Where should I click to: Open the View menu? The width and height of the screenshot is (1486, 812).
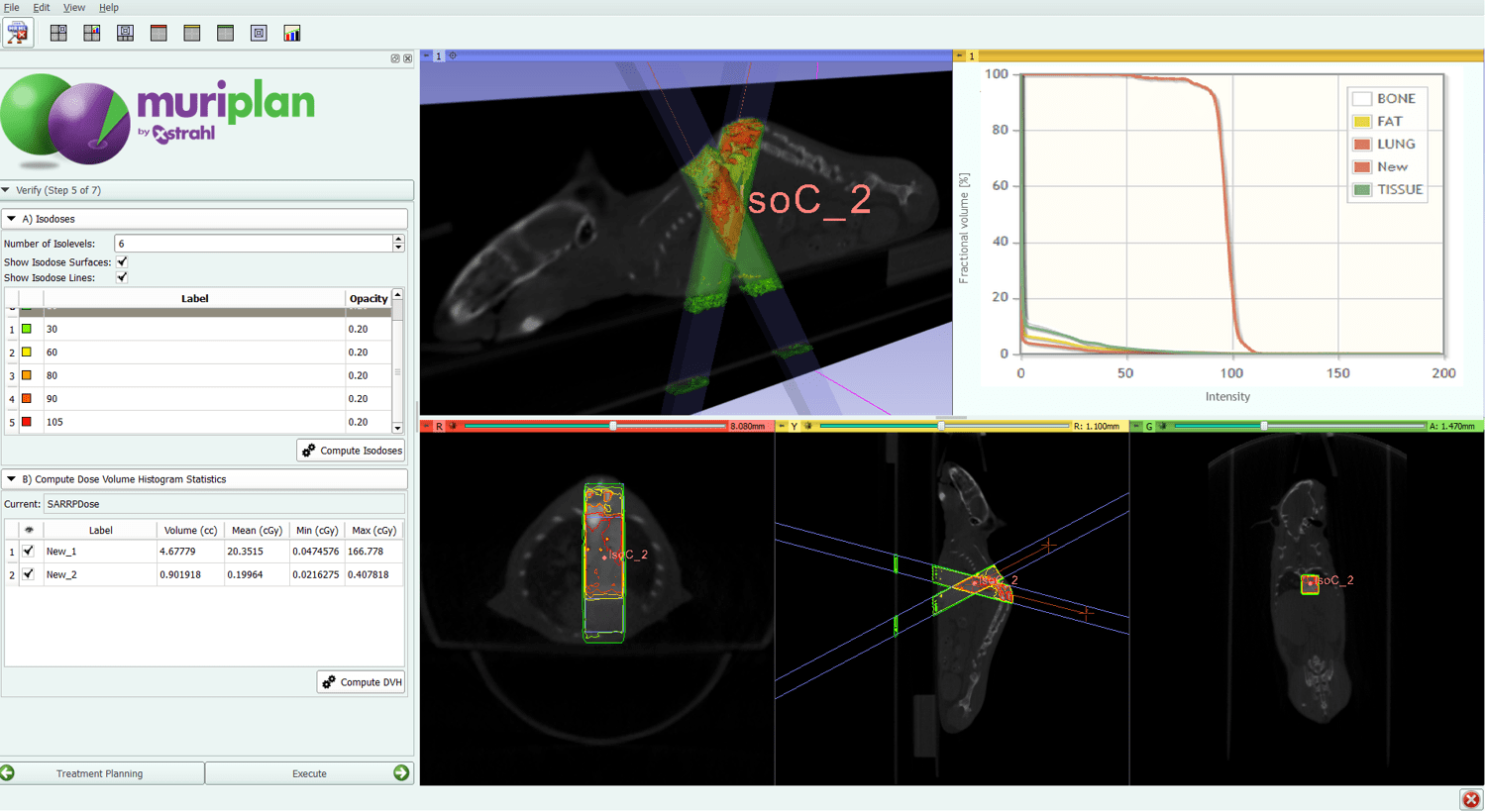tap(73, 7)
